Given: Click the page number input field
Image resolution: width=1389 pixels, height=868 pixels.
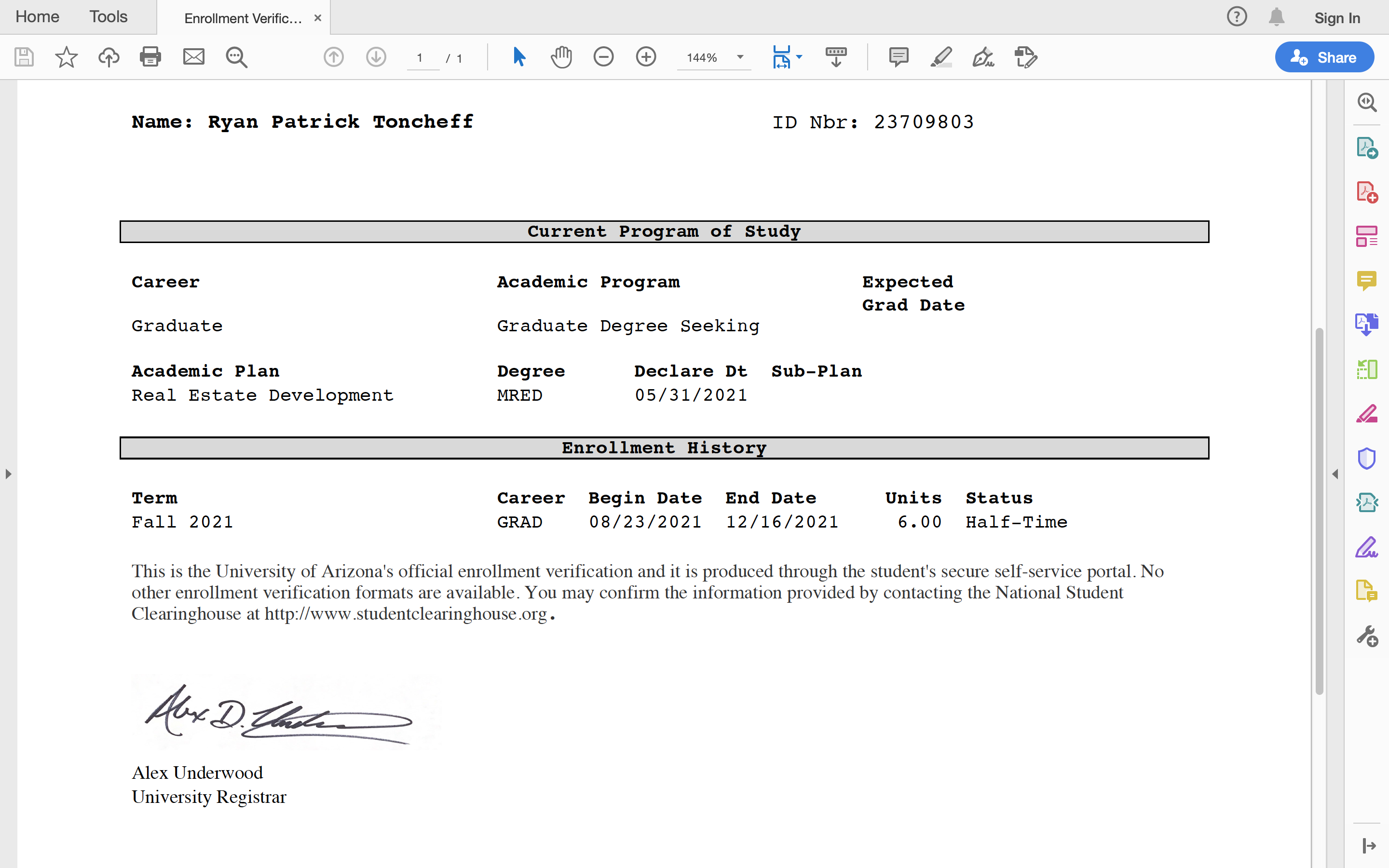Looking at the screenshot, I should click(421, 58).
